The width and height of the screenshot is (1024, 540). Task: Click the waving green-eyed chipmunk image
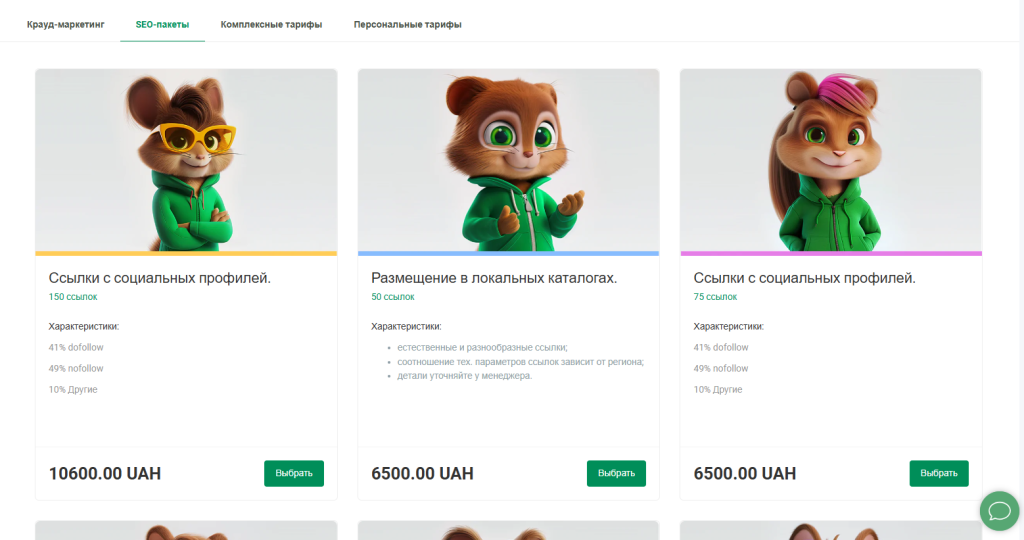(x=508, y=160)
